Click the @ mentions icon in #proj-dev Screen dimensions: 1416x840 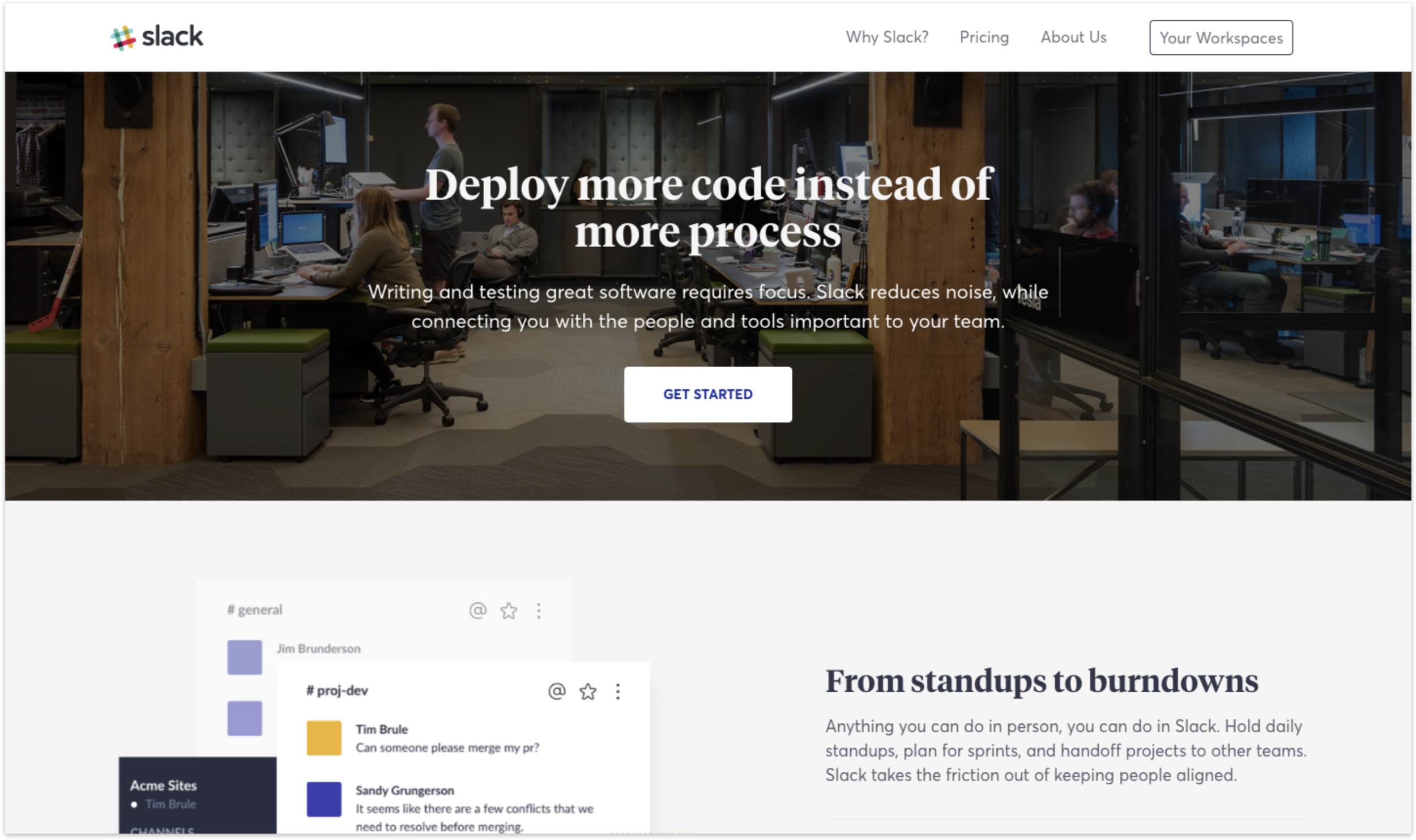click(557, 691)
